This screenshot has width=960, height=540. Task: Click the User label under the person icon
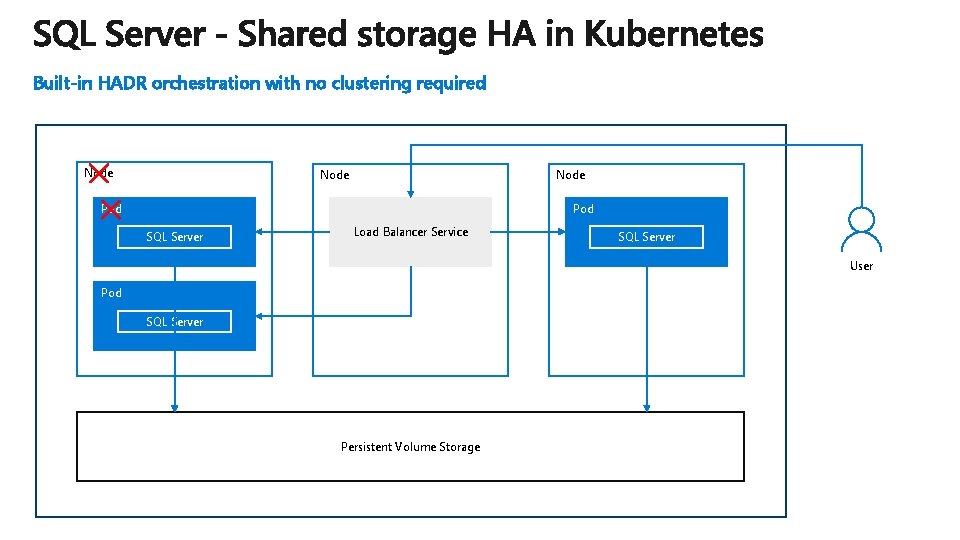(861, 266)
